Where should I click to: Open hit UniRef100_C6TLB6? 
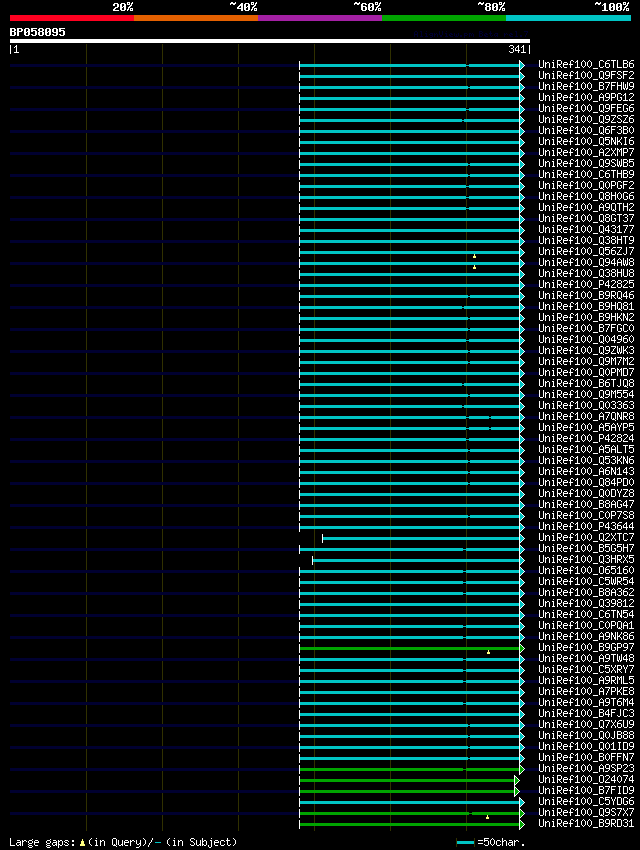(586, 65)
